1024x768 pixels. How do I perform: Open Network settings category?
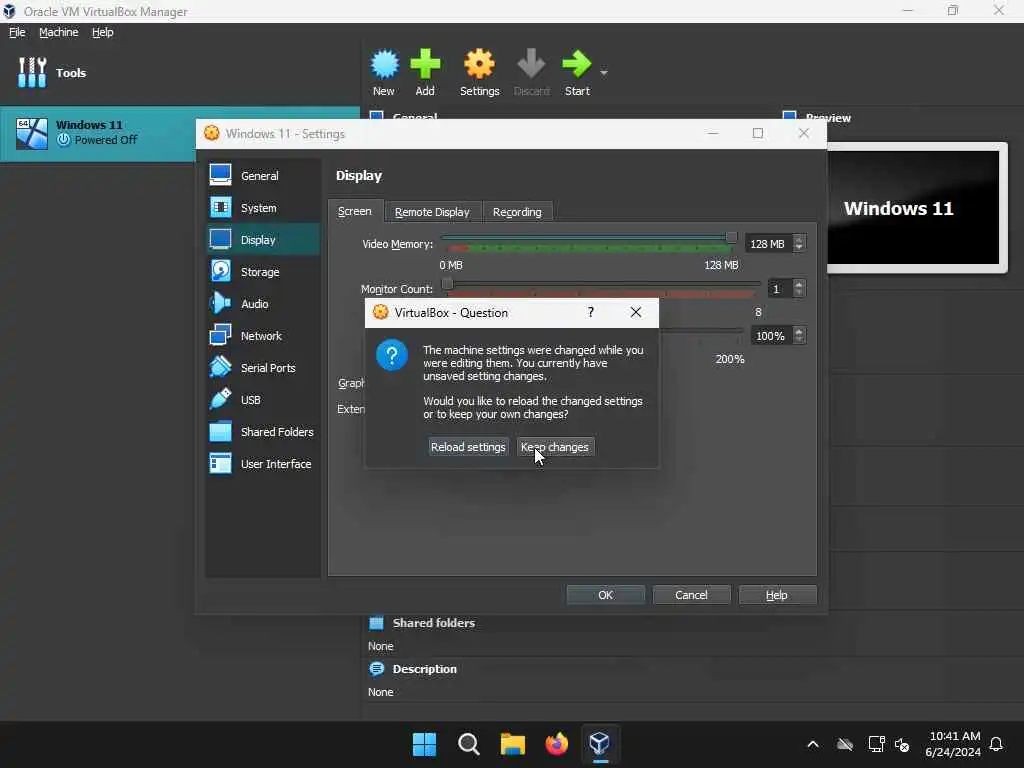pos(263,336)
